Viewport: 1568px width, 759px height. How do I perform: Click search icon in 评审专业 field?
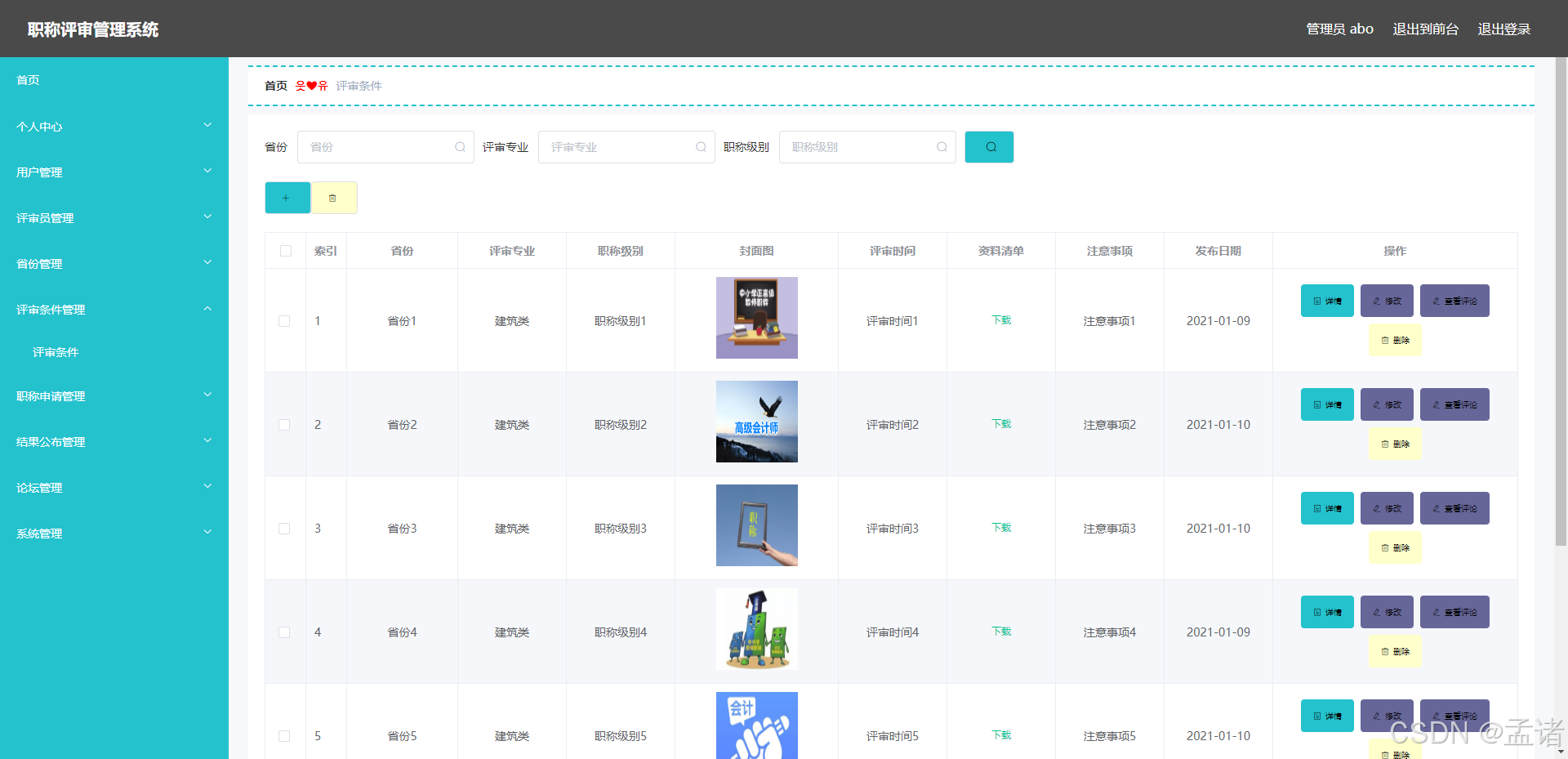701,147
